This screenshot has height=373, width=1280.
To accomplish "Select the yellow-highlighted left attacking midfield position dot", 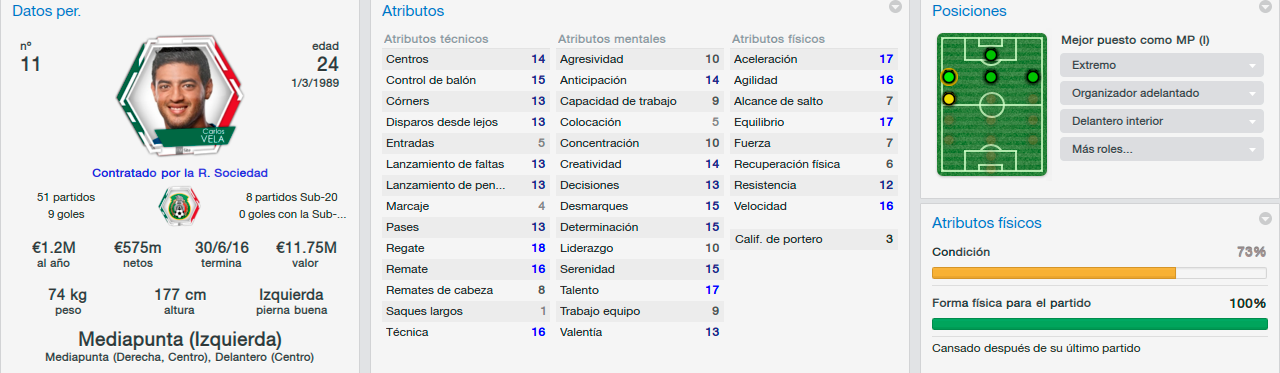I will [948, 77].
